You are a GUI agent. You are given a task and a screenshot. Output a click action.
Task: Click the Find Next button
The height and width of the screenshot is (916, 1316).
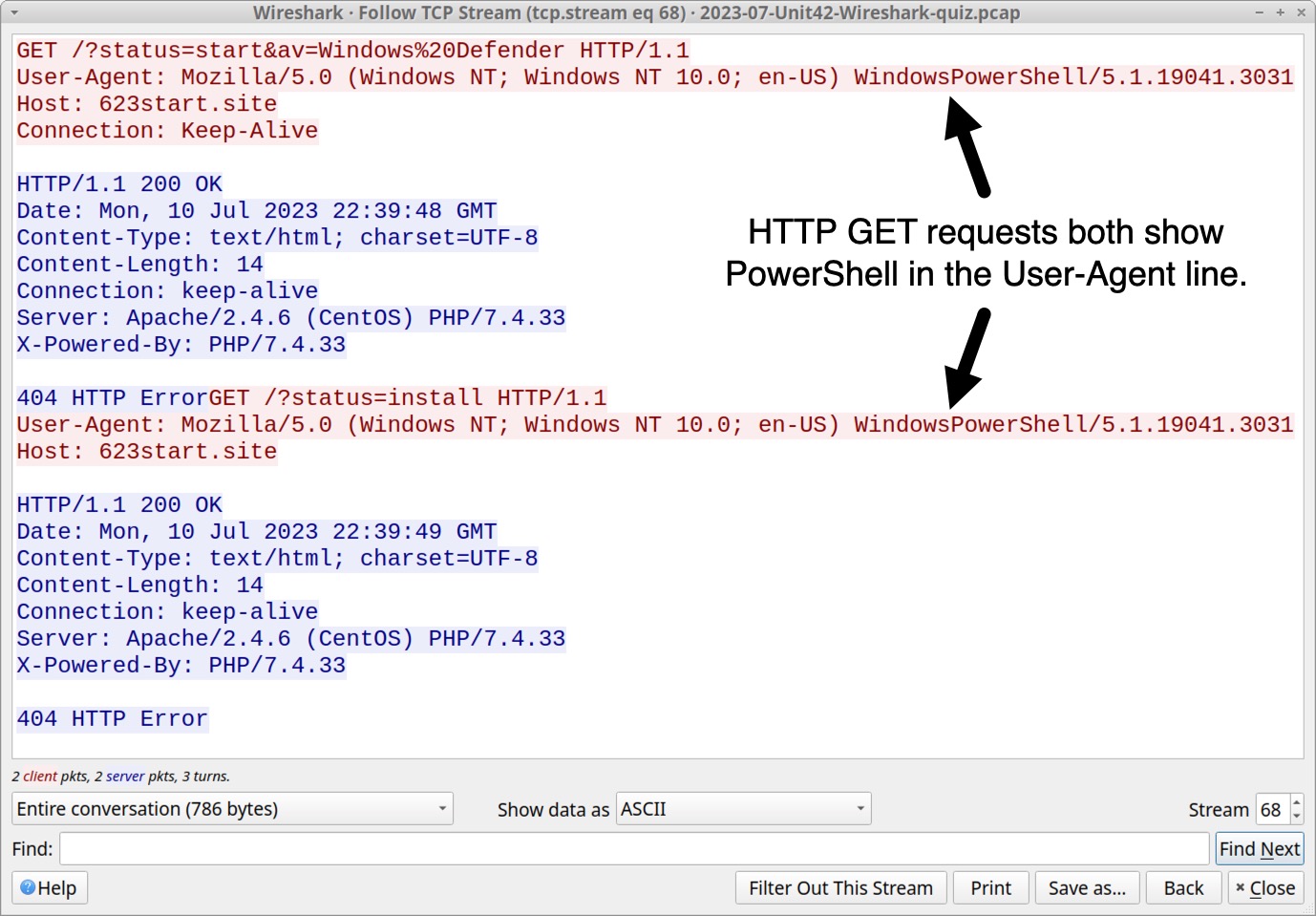pyautogui.click(x=1259, y=848)
